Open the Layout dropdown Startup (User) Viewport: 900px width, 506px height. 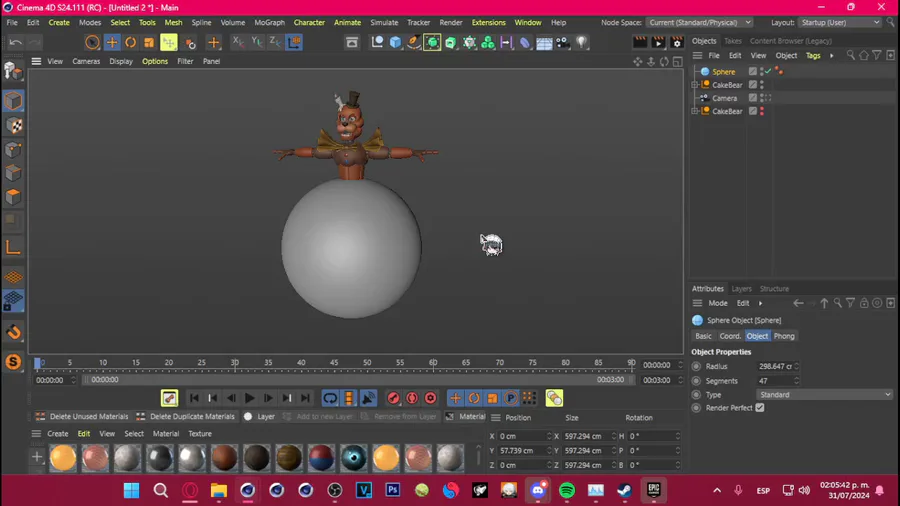point(840,22)
